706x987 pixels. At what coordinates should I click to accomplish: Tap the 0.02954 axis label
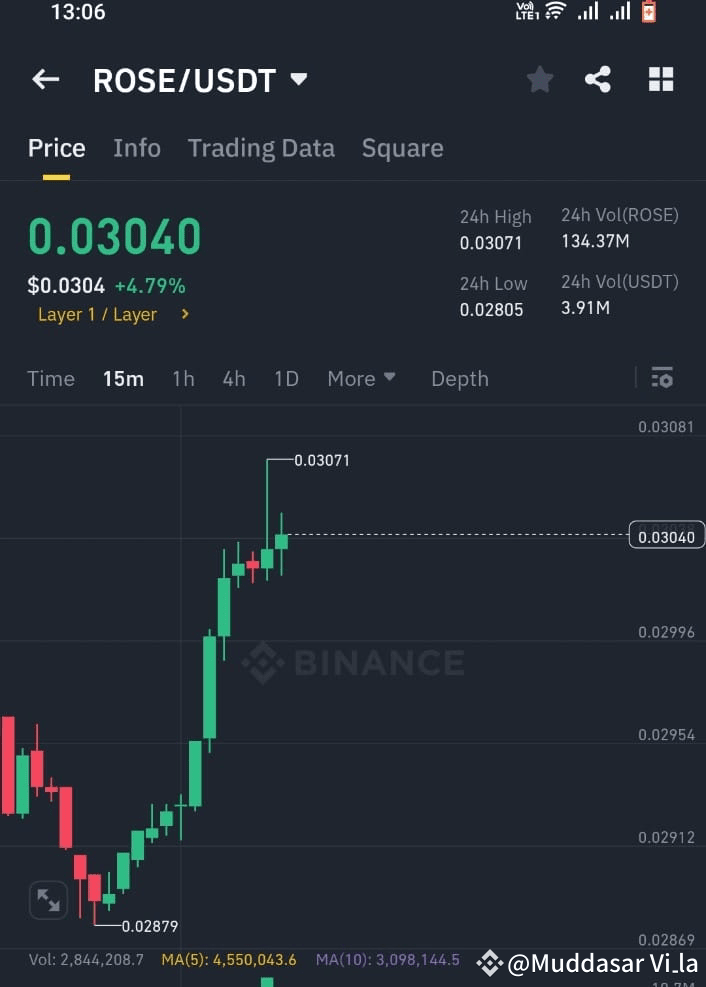pyautogui.click(x=666, y=735)
